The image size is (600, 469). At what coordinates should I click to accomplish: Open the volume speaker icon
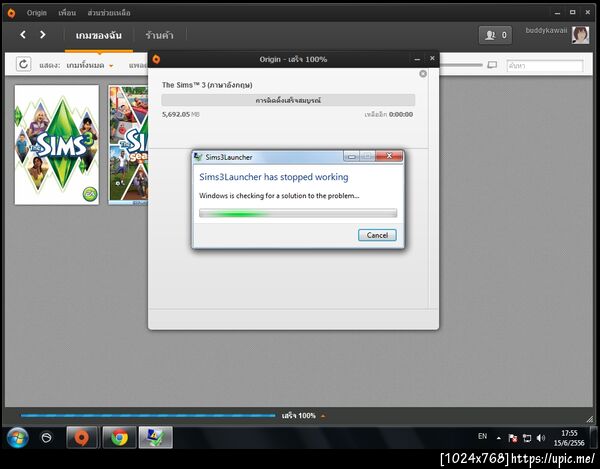pos(541,438)
